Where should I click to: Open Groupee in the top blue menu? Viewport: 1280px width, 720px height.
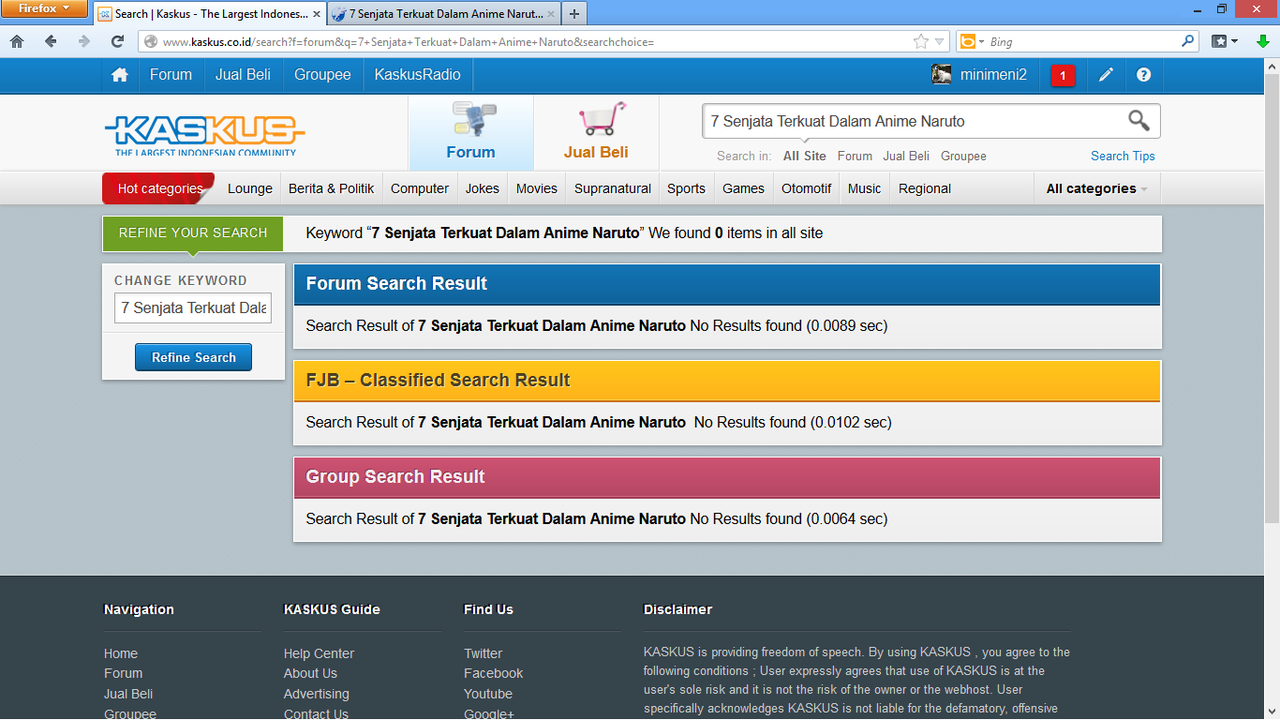(x=323, y=75)
